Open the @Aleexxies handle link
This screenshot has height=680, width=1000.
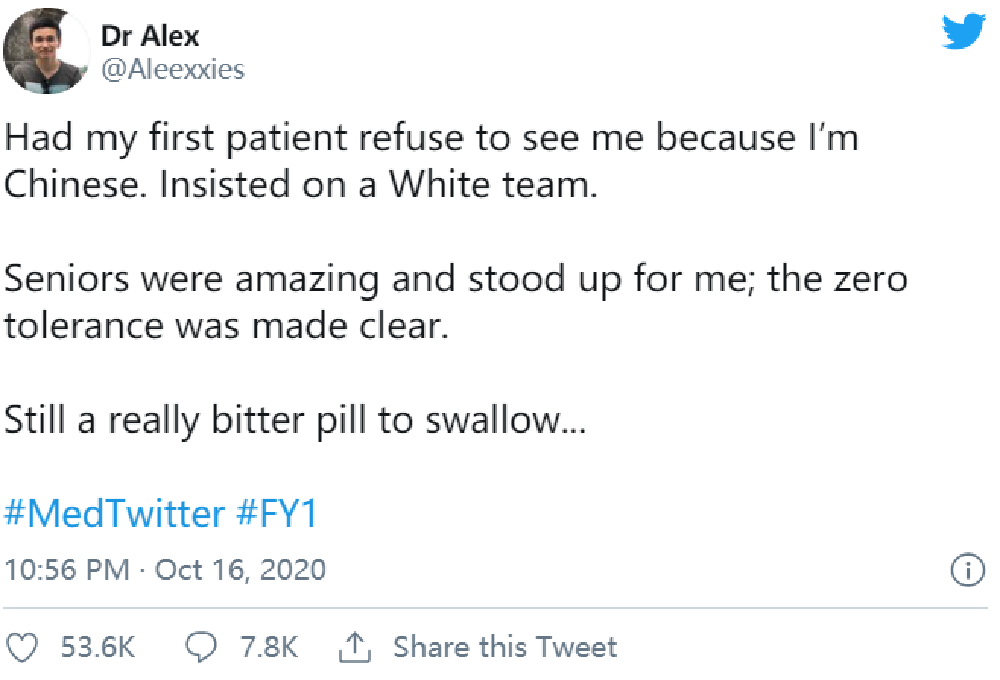[x=173, y=69]
